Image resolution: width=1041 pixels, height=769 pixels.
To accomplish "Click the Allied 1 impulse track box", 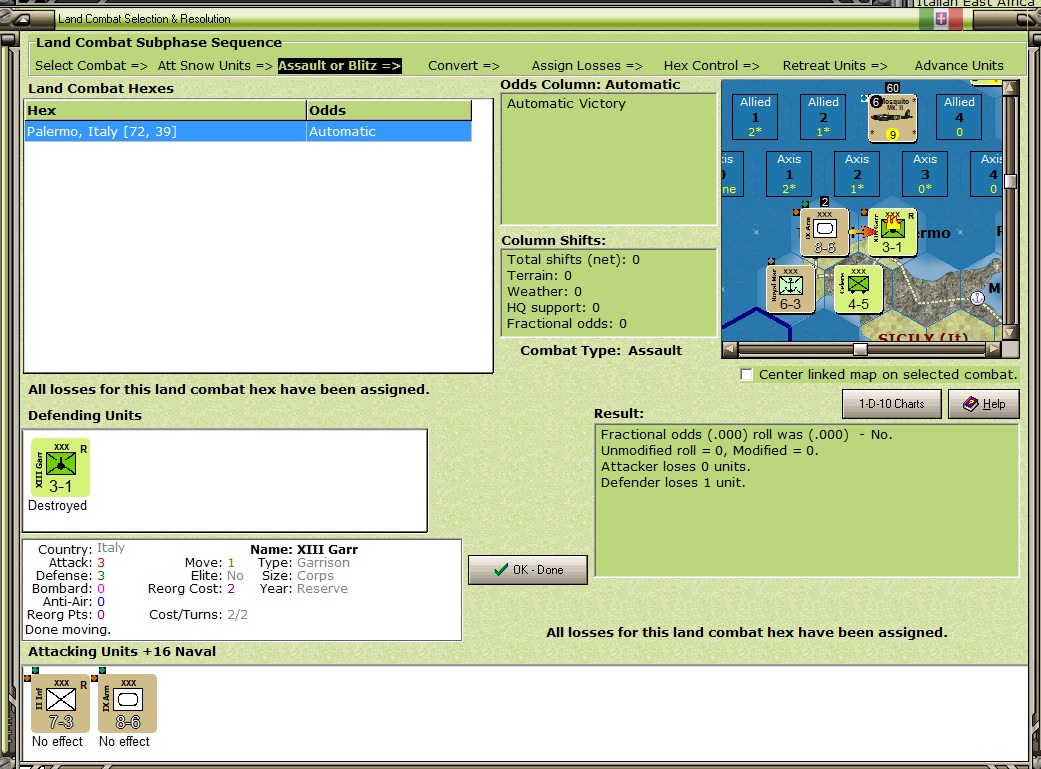I will pyautogui.click(x=755, y=117).
